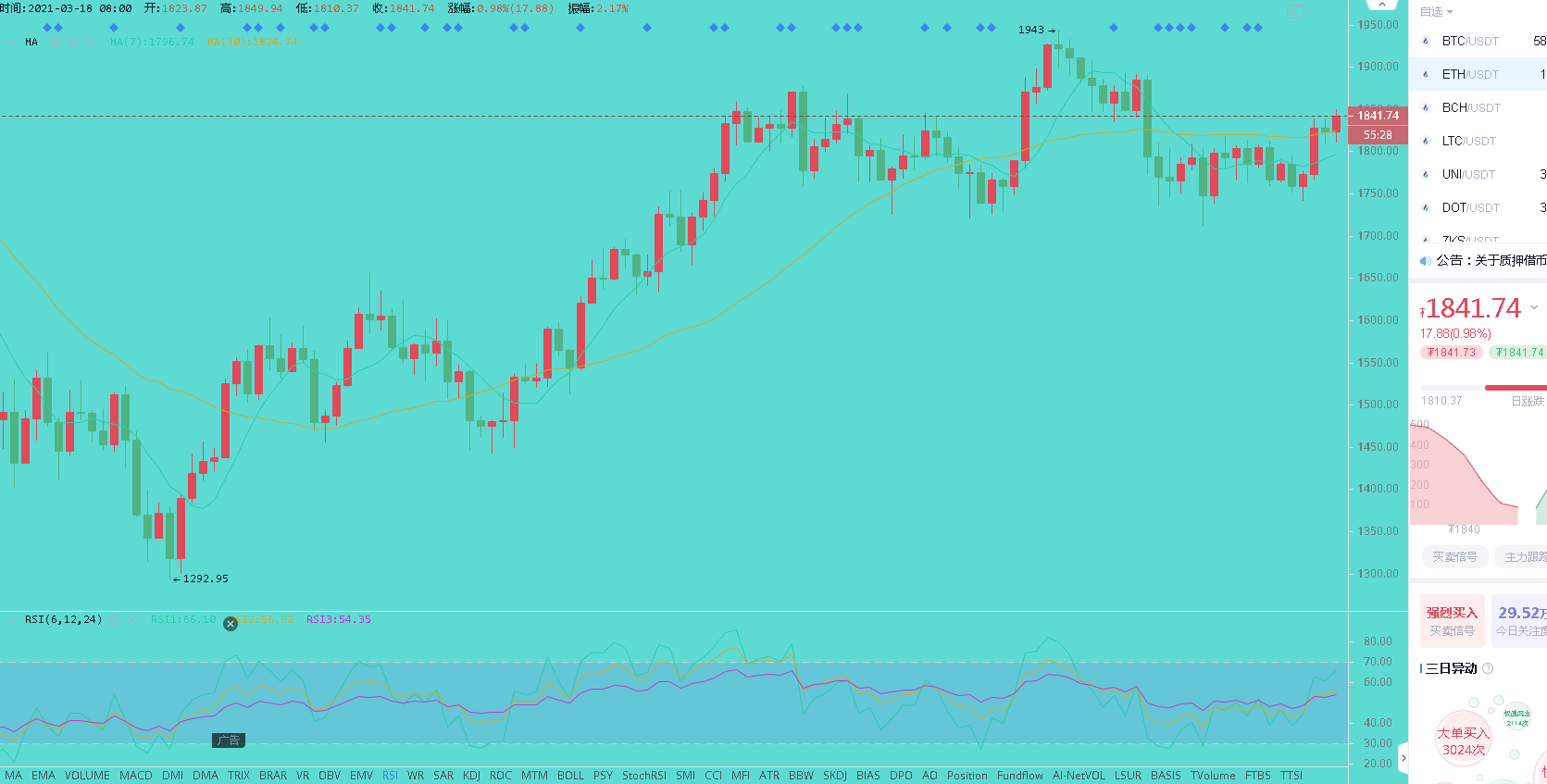1547x784 pixels.
Task: Click 1950.00 price axis label
Action: pyautogui.click(x=1379, y=25)
